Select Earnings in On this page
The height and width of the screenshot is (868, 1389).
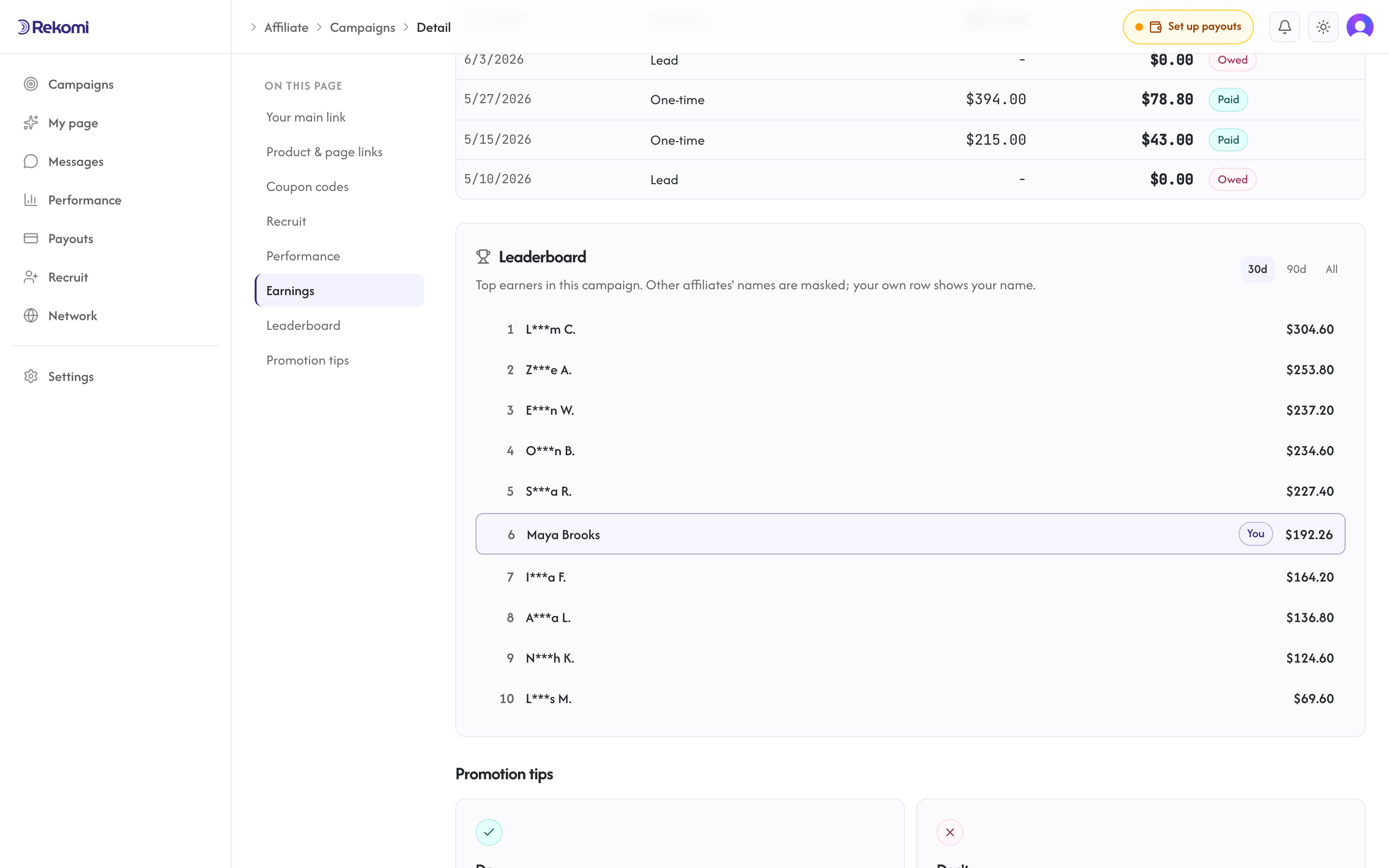(340, 290)
